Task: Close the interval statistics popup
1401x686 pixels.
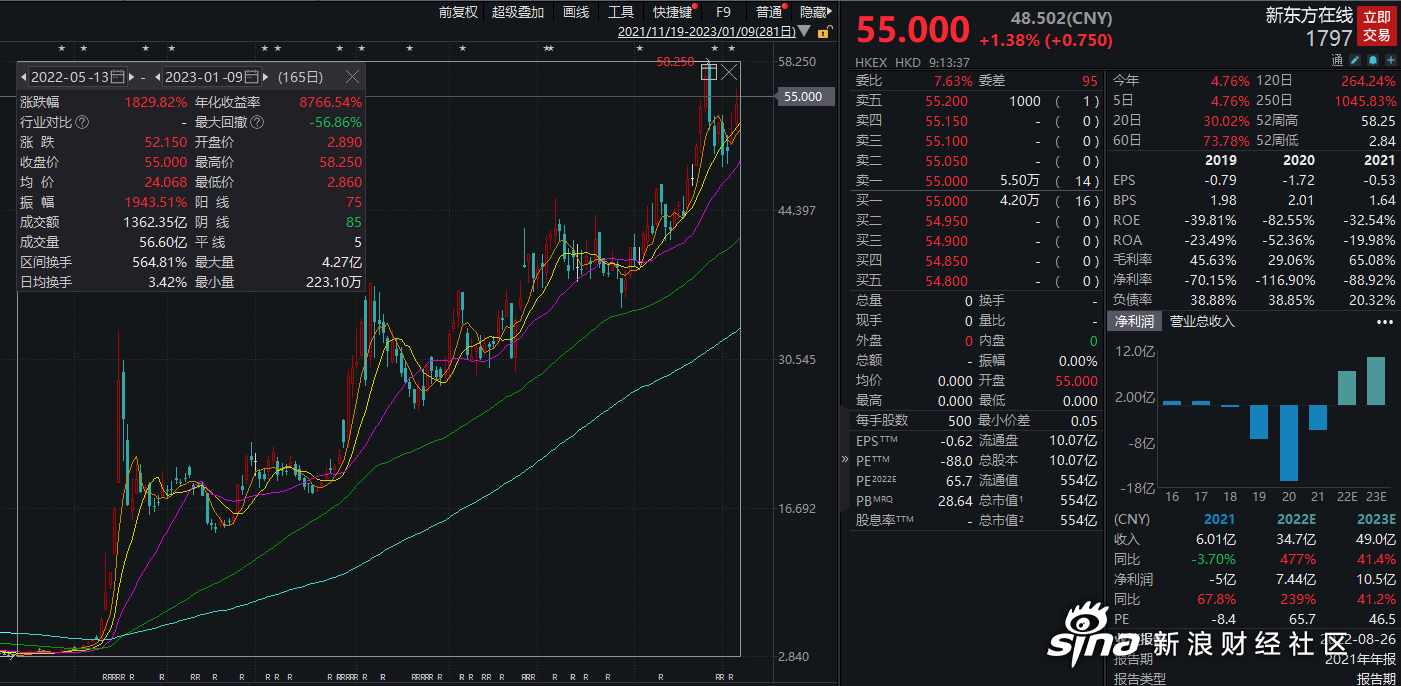Action: [352, 77]
